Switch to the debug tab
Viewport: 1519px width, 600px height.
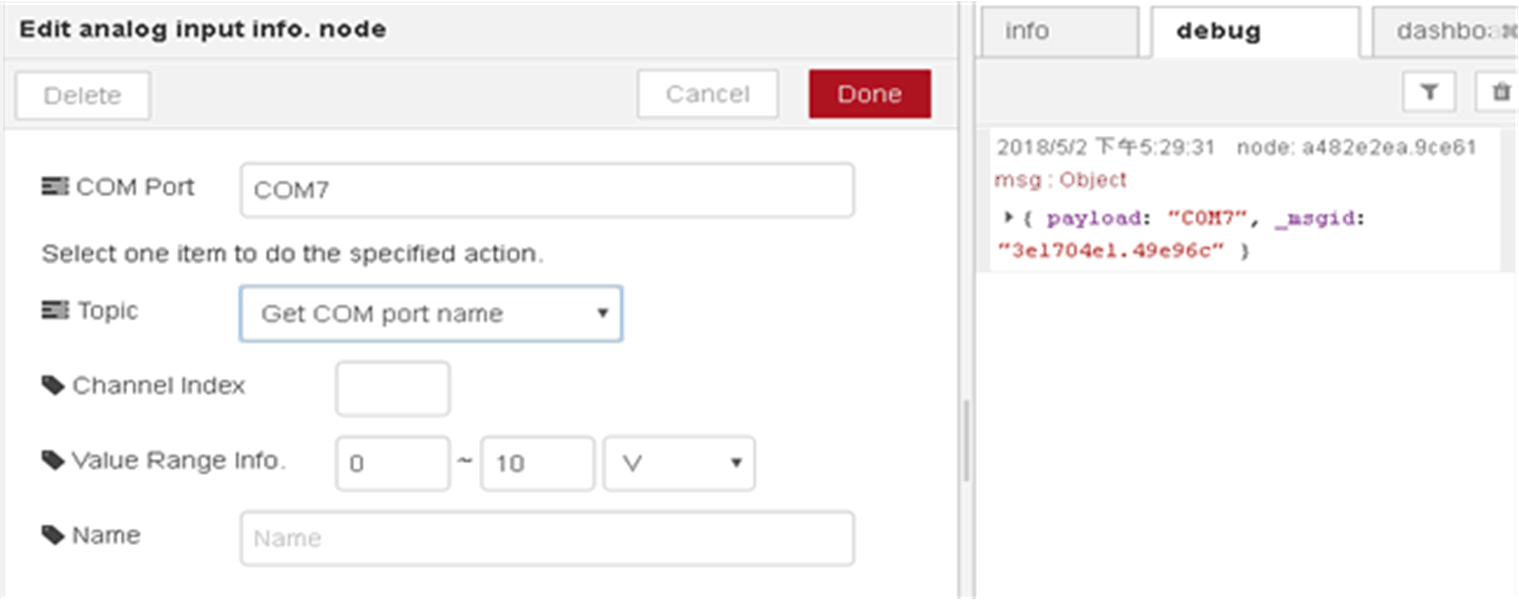coord(1254,31)
